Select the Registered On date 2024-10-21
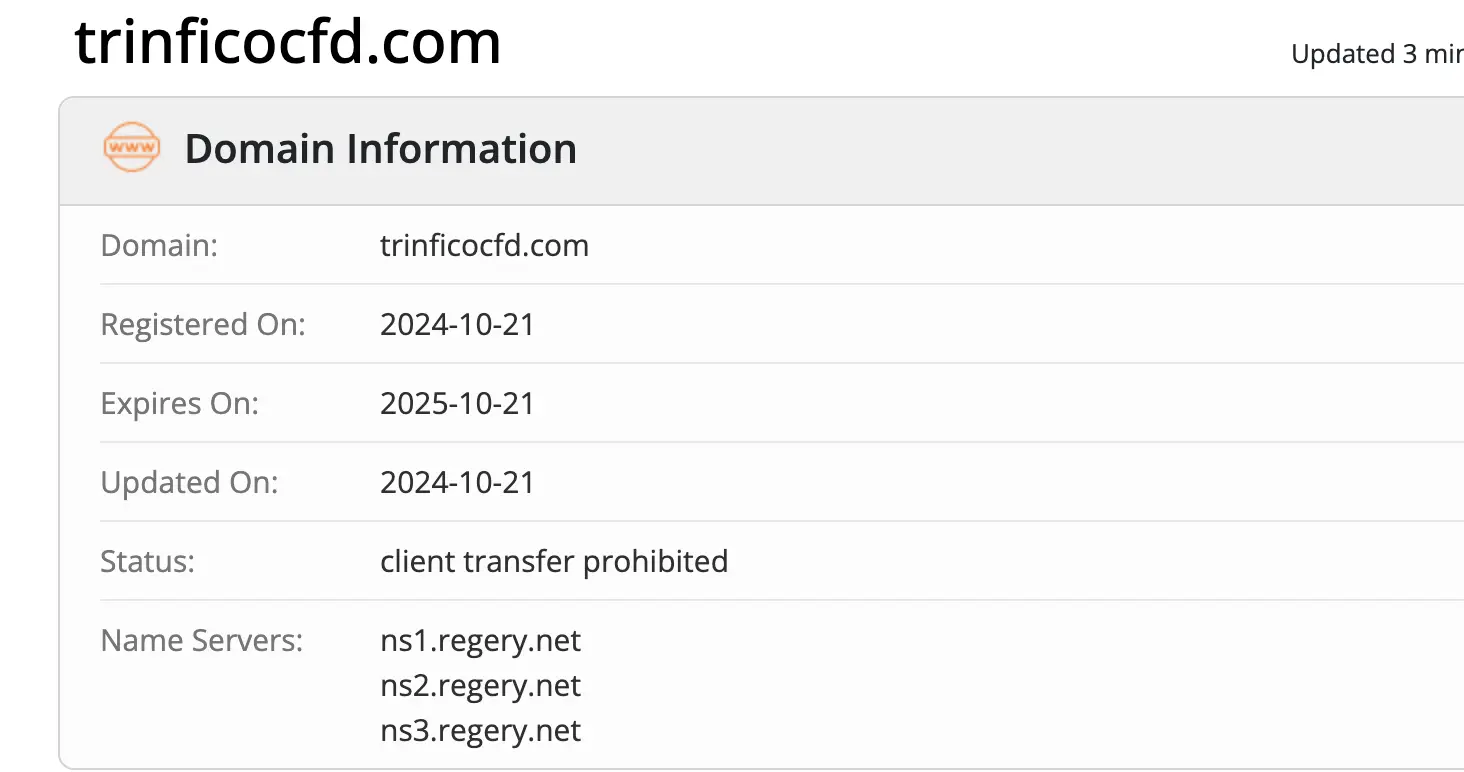1464x772 pixels. (x=457, y=324)
